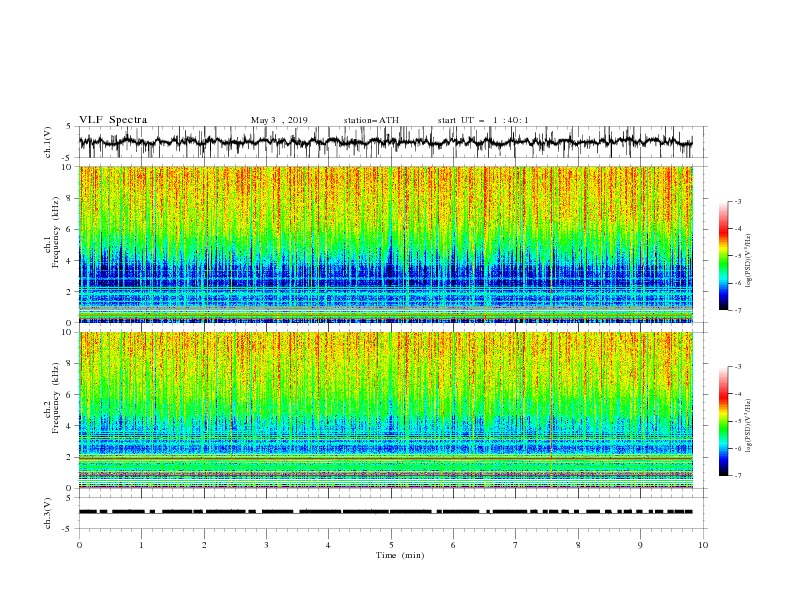Screen dimensions: 792x612
Task: Click the "ch.1(V)" axis label
Action: tap(48, 142)
